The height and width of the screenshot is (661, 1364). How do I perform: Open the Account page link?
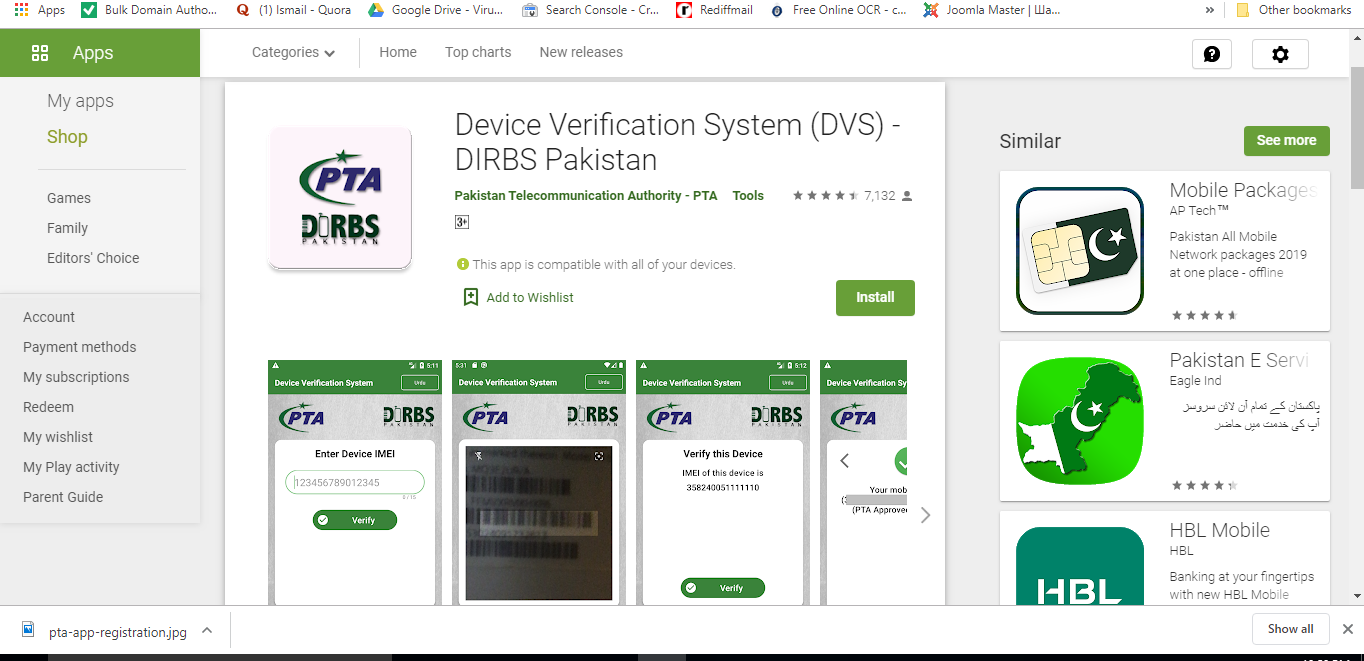point(49,317)
